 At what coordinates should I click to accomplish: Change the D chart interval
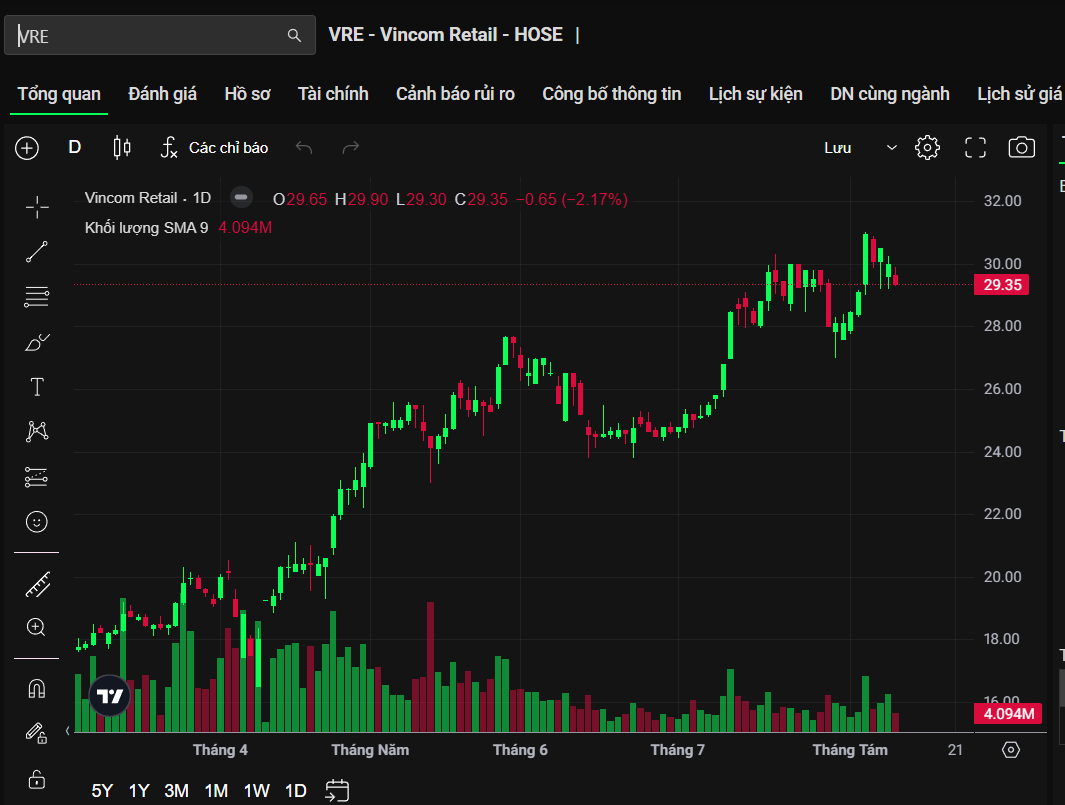point(75,147)
